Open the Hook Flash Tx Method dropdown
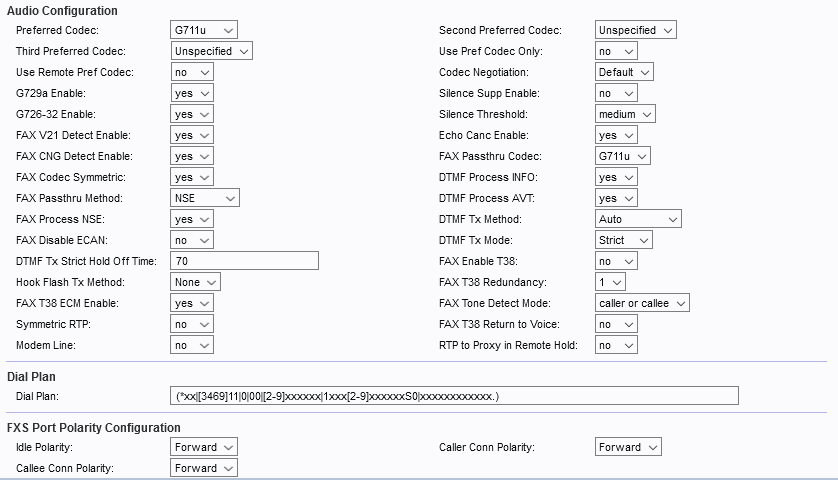The image size is (838, 480). coord(195,282)
